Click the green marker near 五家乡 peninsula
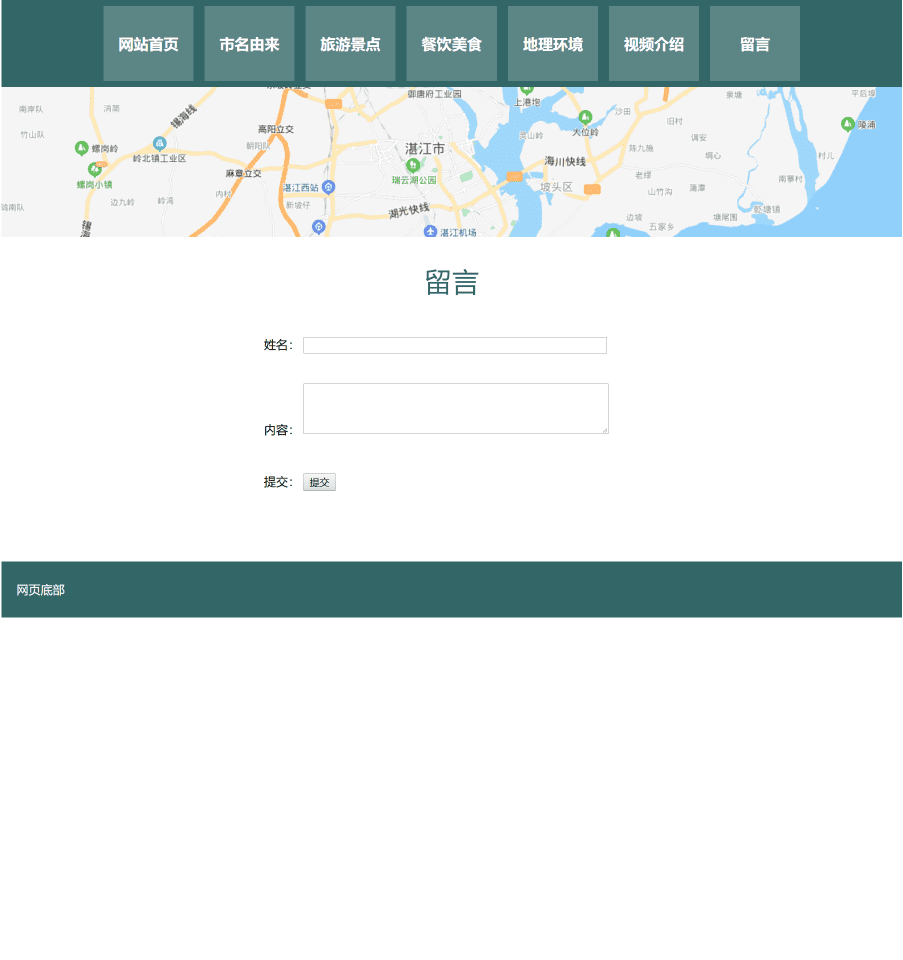903x960 pixels. (613, 232)
